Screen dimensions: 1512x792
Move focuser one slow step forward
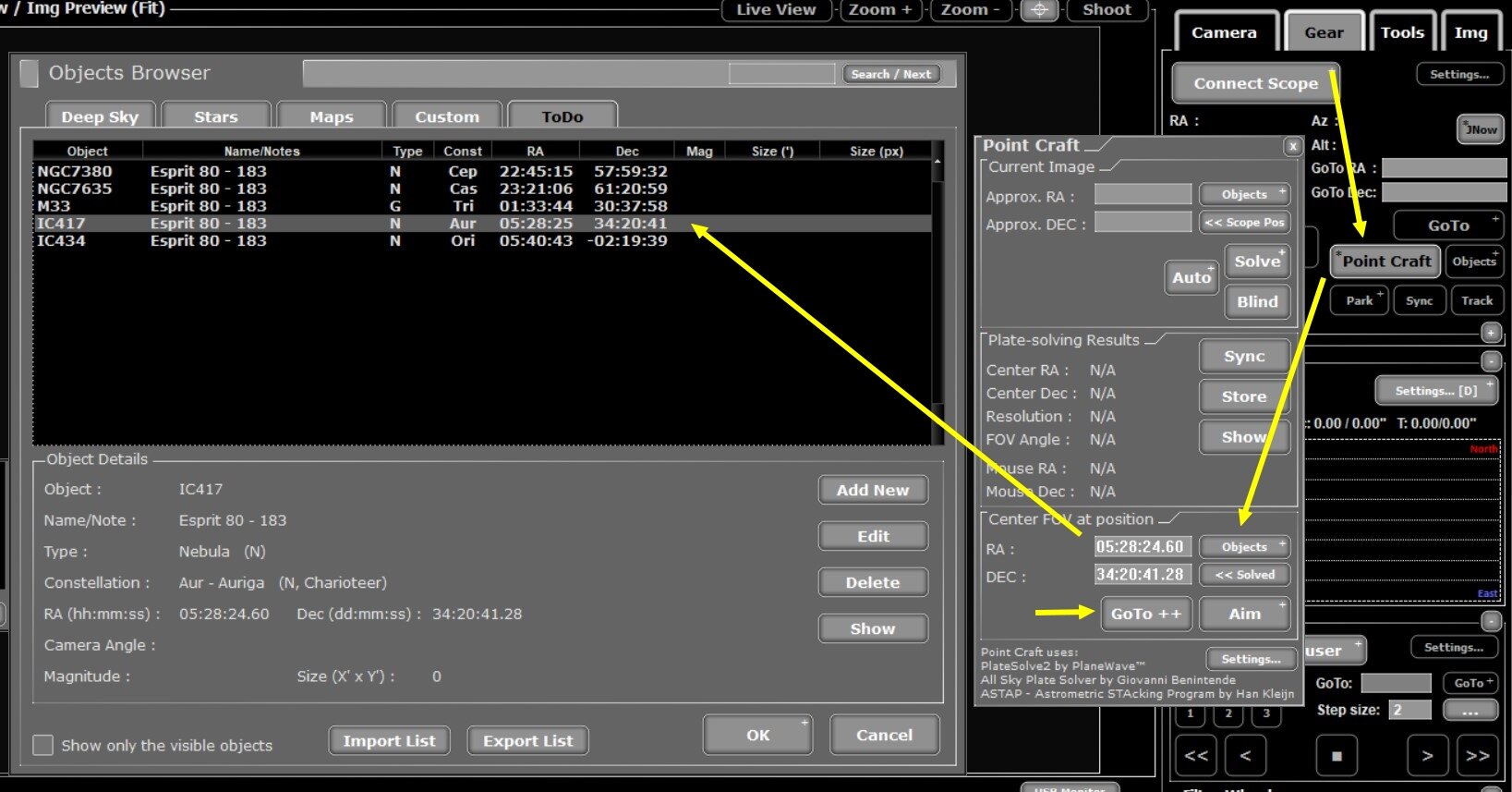(x=1427, y=756)
